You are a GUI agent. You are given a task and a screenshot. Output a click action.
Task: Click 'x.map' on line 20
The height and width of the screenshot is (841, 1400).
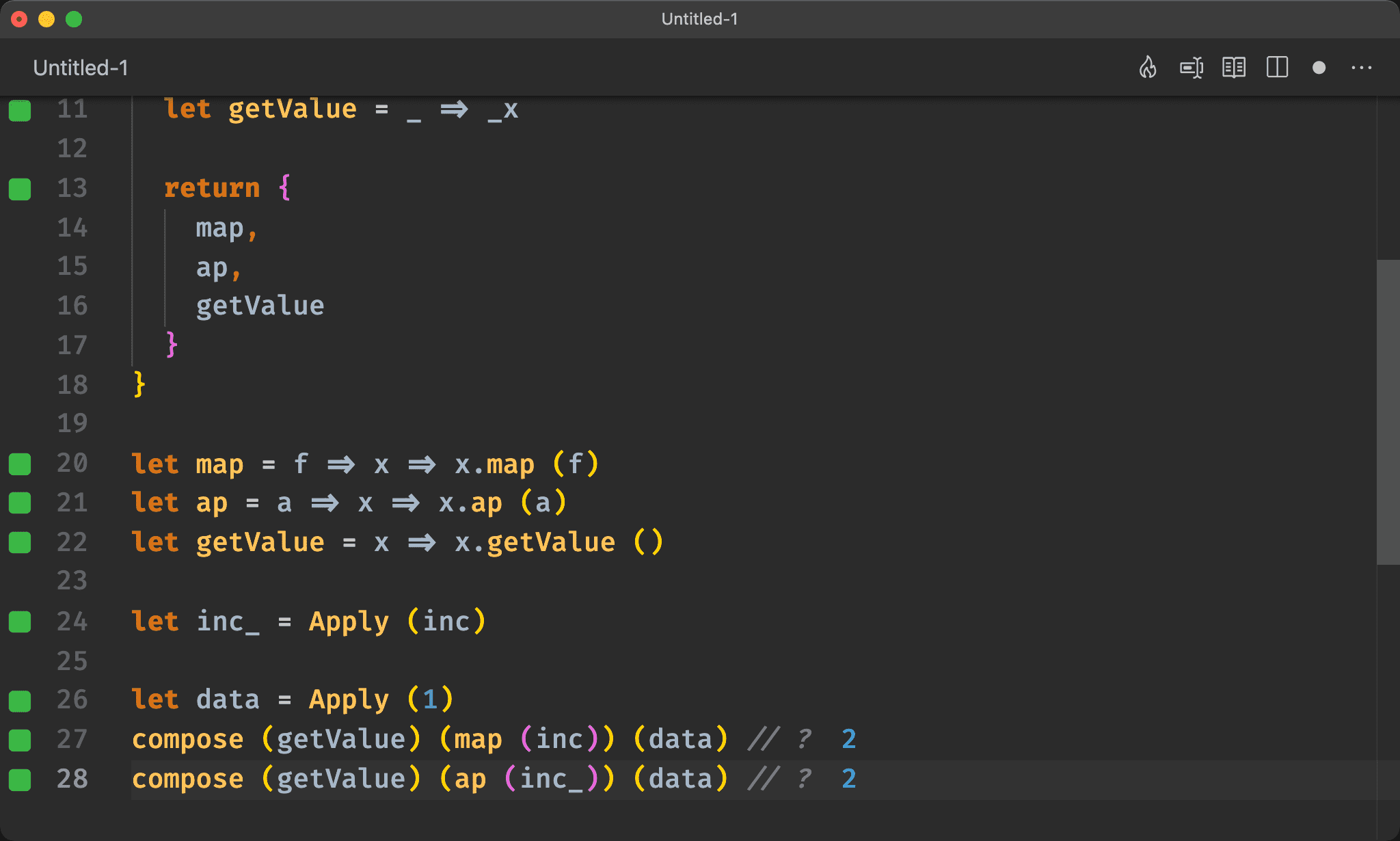click(494, 465)
